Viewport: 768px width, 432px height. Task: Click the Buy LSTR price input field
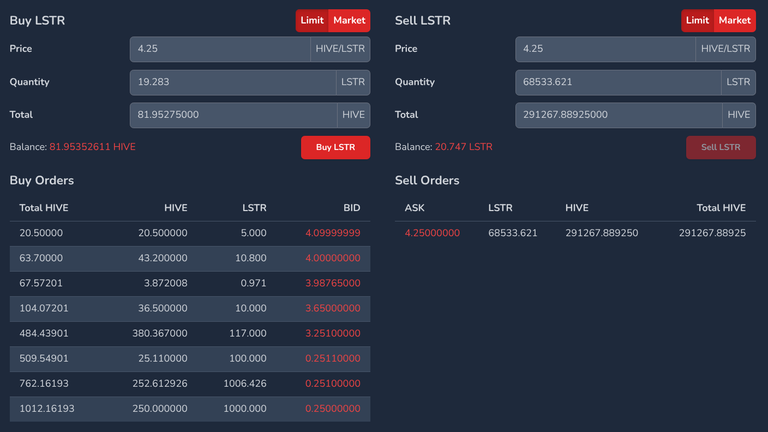(x=220, y=49)
